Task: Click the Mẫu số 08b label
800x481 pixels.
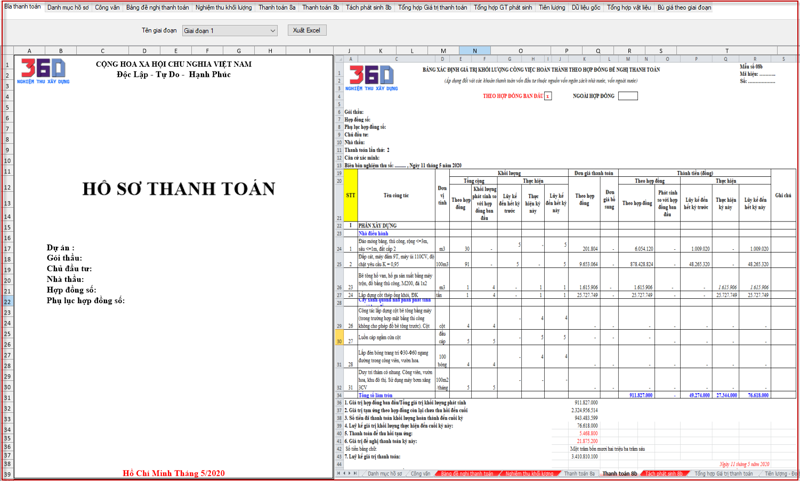Action: click(x=751, y=67)
